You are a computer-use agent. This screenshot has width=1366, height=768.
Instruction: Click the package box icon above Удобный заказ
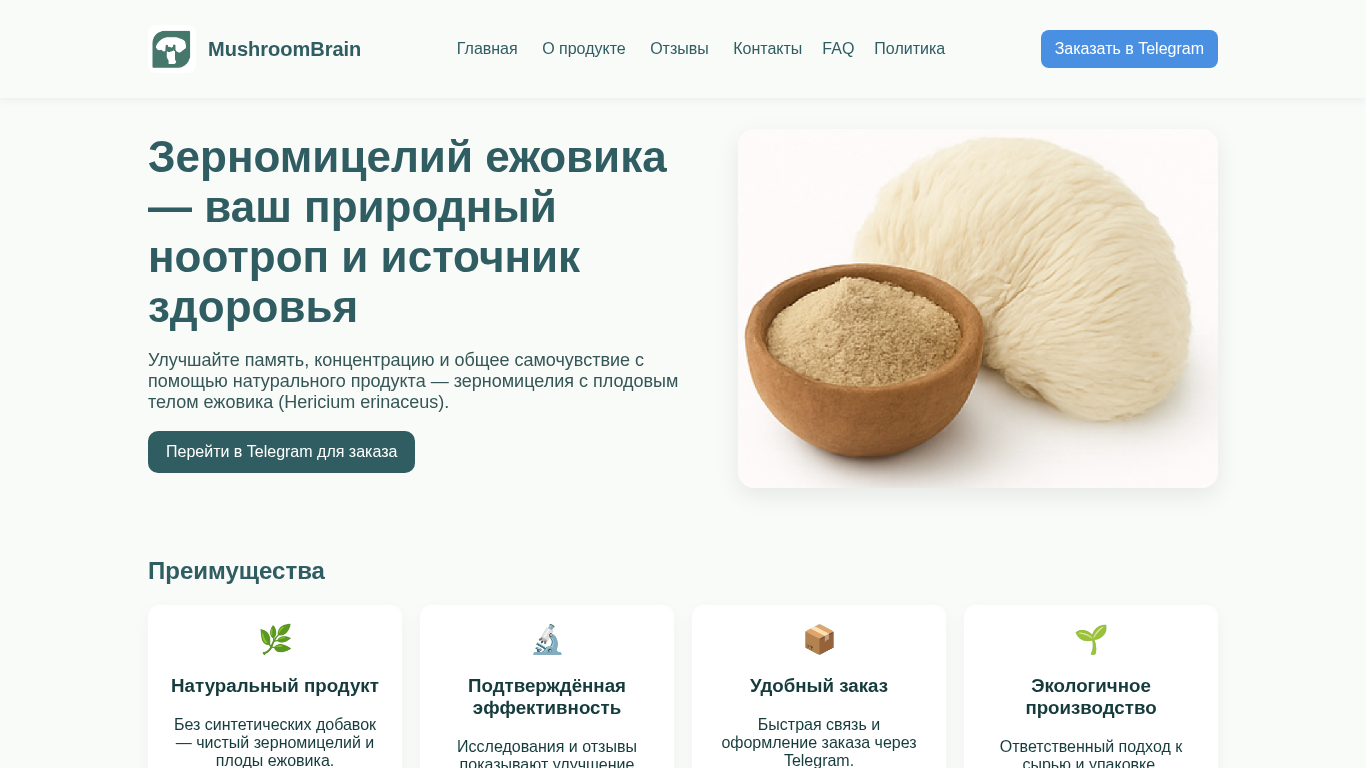(819, 639)
